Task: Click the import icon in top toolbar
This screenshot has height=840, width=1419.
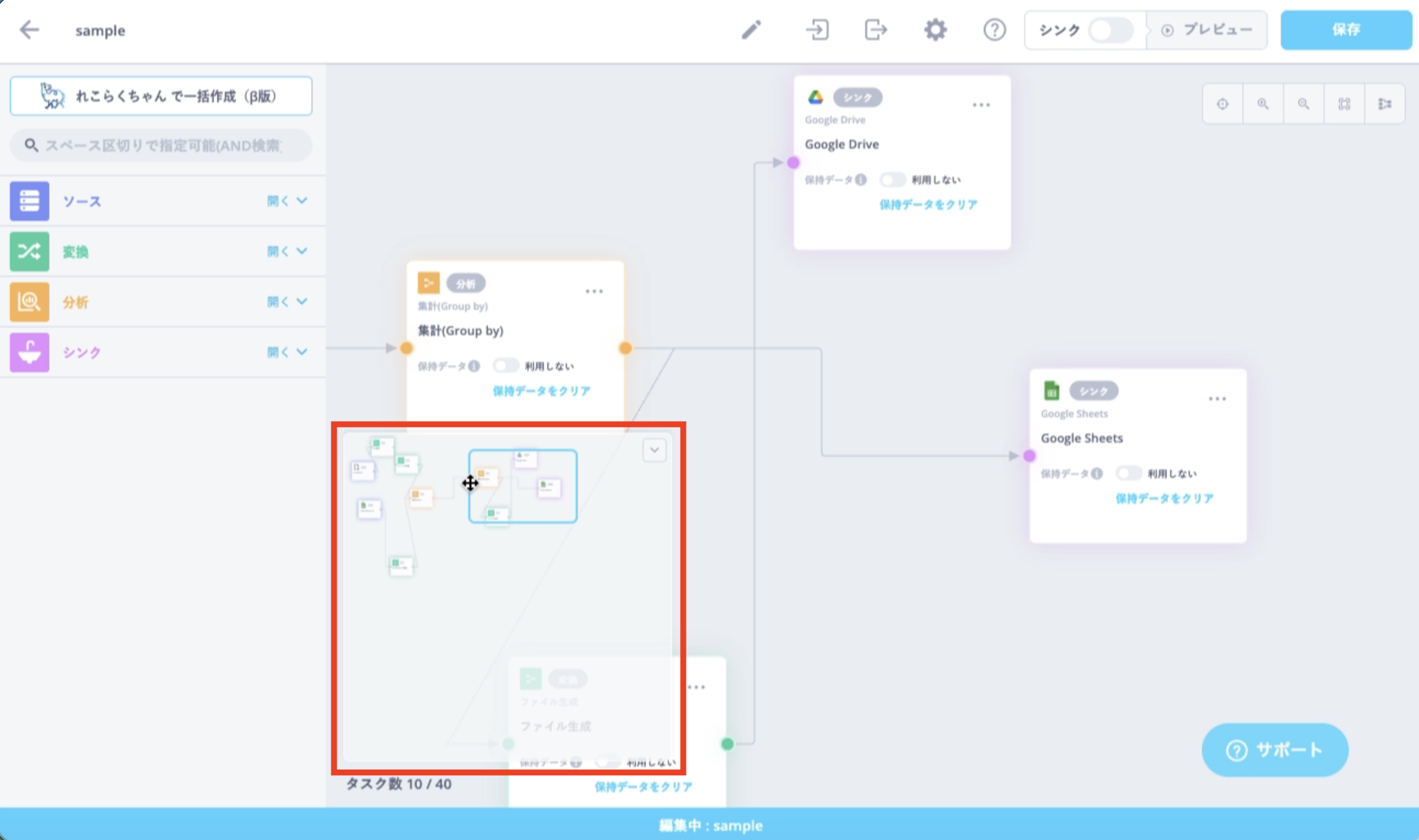Action: click(818, 30)
